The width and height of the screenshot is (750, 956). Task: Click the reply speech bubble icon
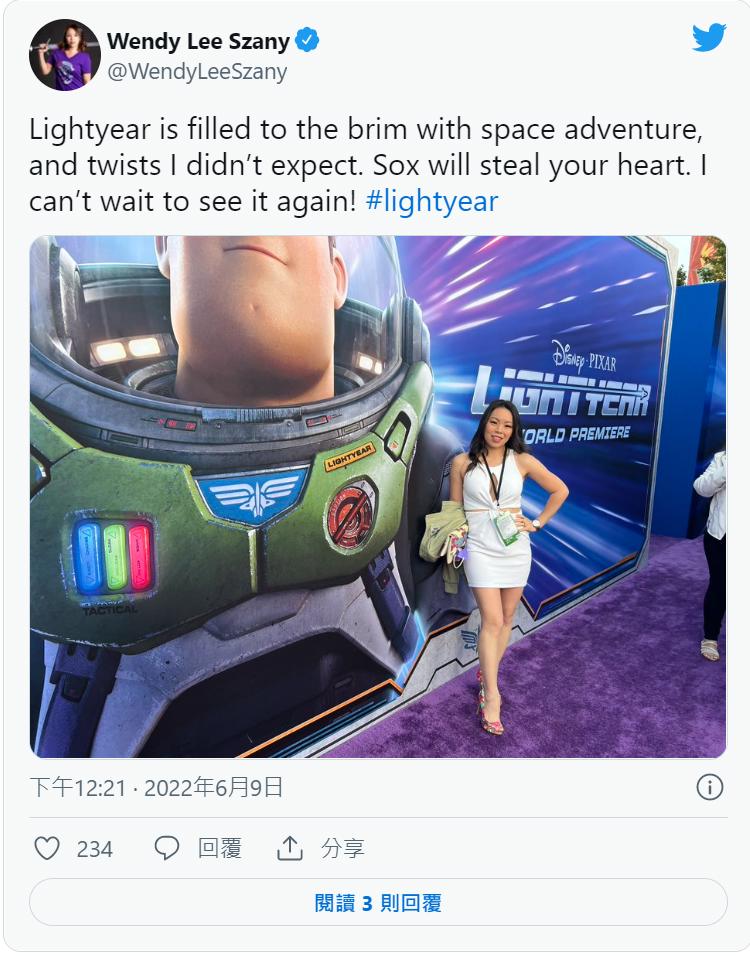coord(166,847)
